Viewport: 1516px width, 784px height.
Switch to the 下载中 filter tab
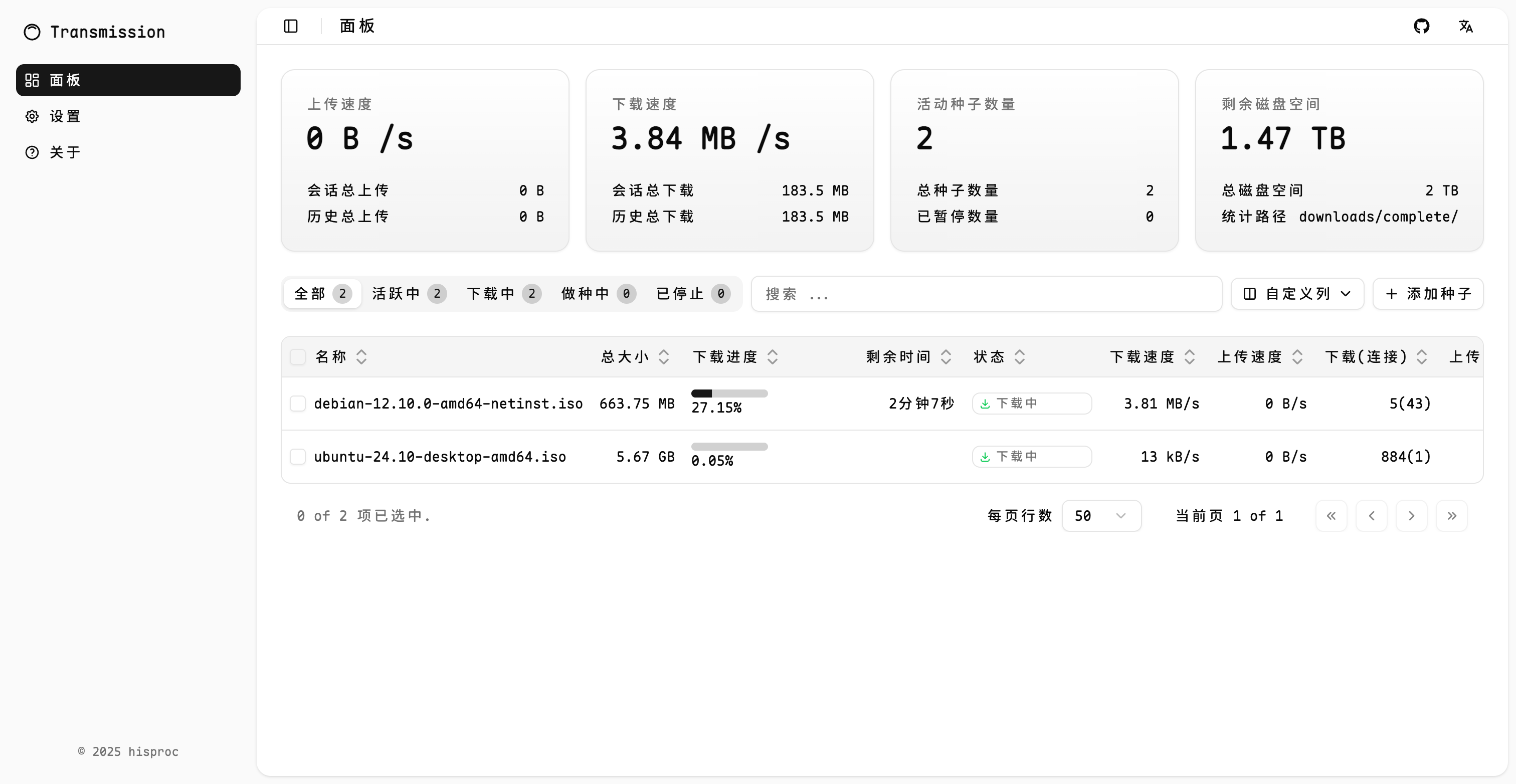503,294
